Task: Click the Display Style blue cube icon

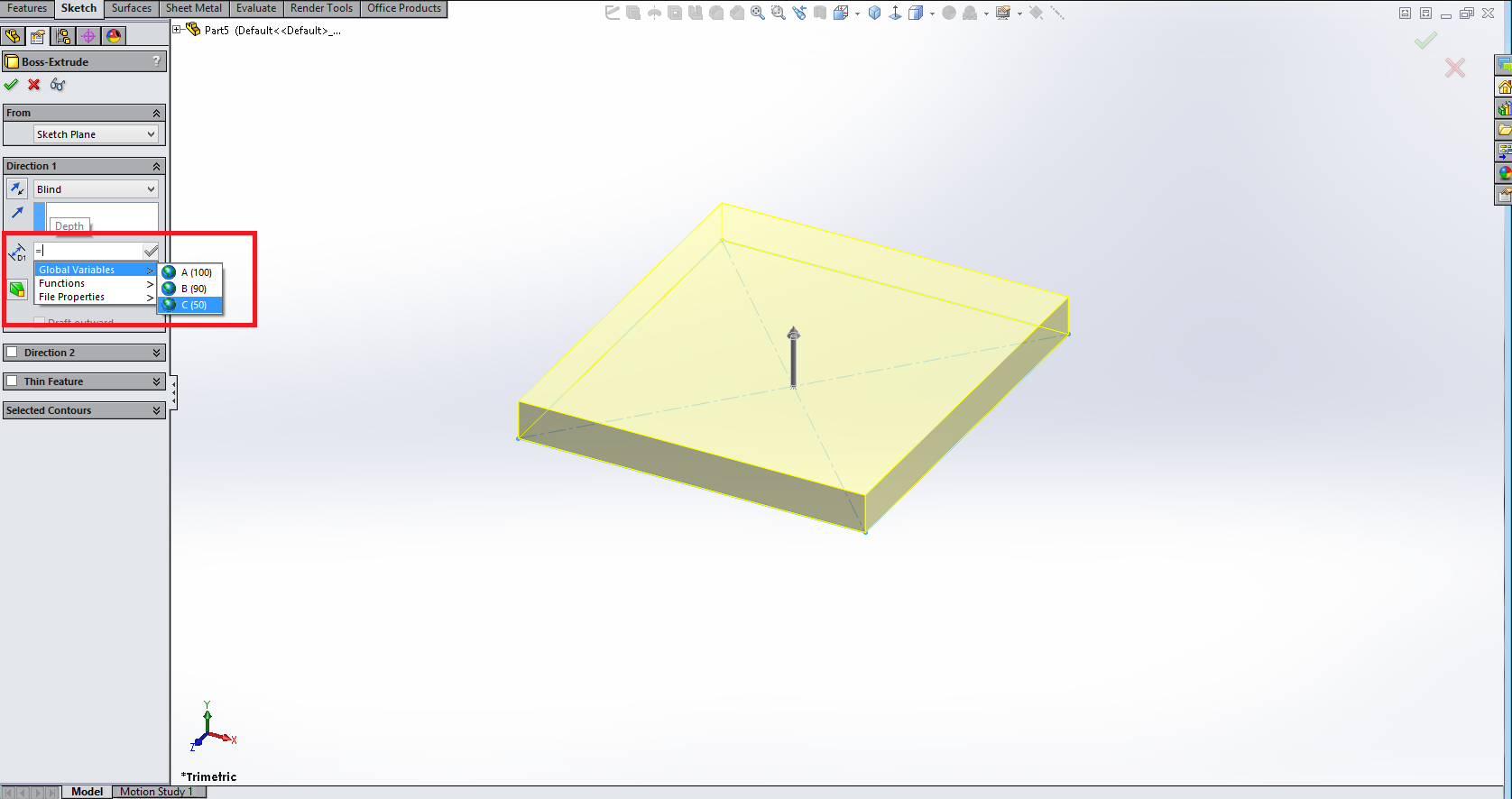Action: 874,13
